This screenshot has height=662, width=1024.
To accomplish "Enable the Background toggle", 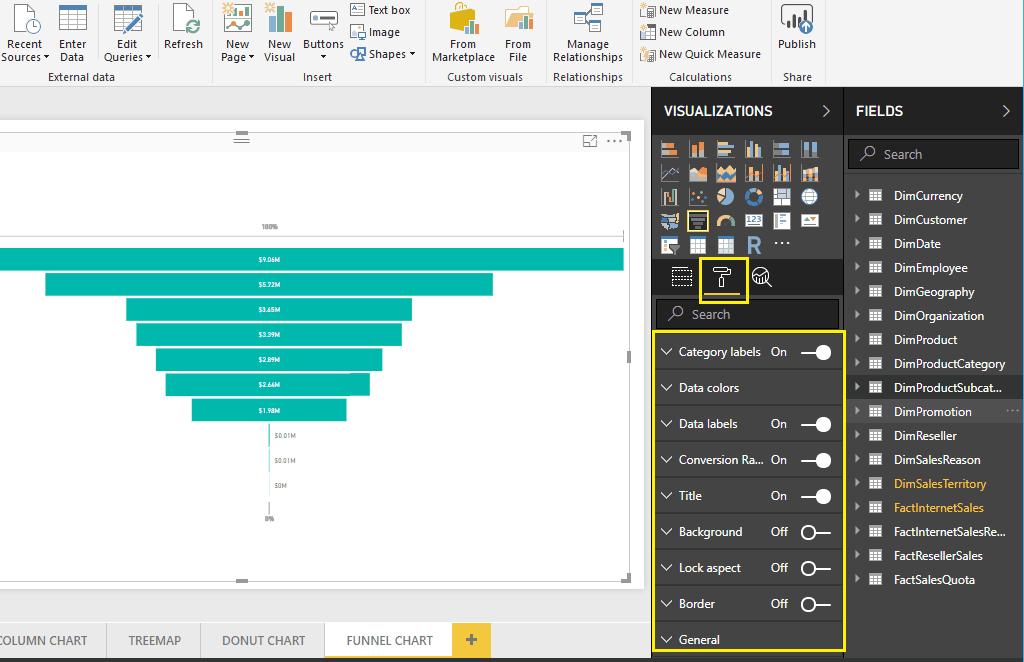I will point(816,532).
